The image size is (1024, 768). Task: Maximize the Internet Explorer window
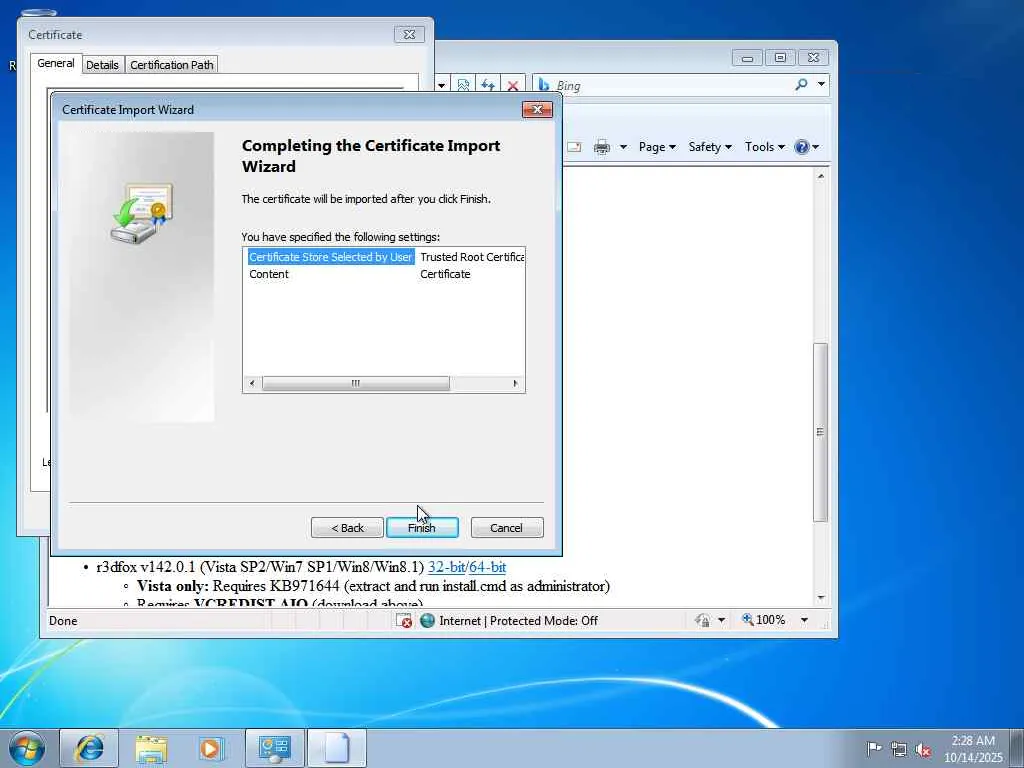tap(780, 58)
